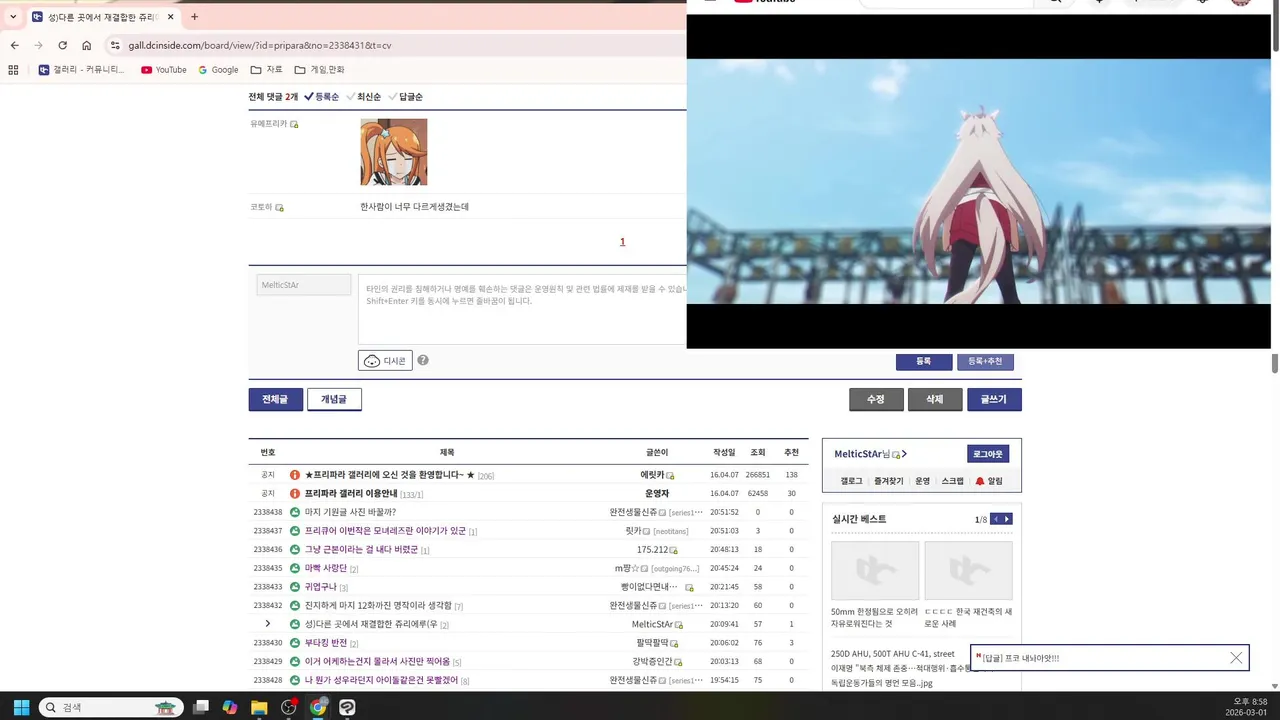The width and height of the screenshot is (1280, 720).
Task: Open the Chrome apps grid shortcut
Action: point(13,70)
